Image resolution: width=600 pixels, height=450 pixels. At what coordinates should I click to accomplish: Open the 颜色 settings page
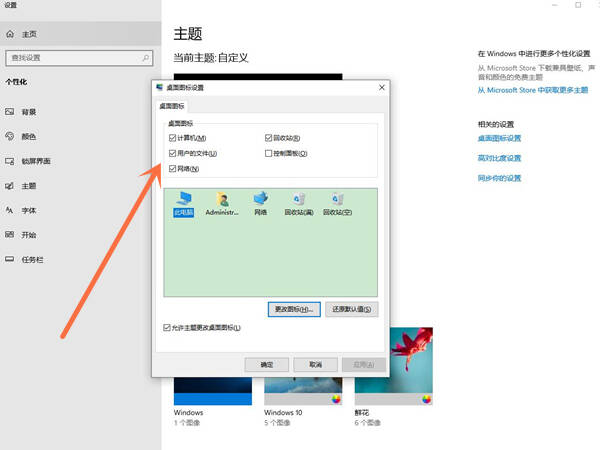click(x=80, y=136)
